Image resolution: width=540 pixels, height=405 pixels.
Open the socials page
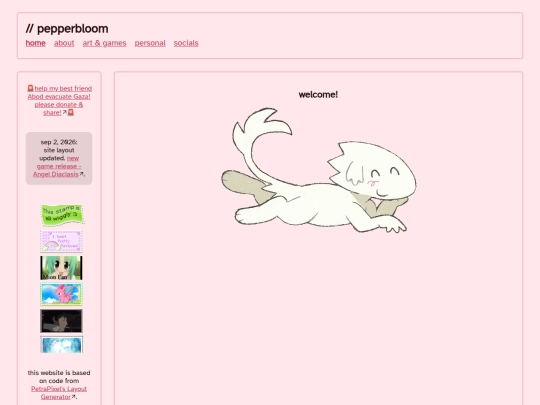pyautogui.click(x=186, y=43)
